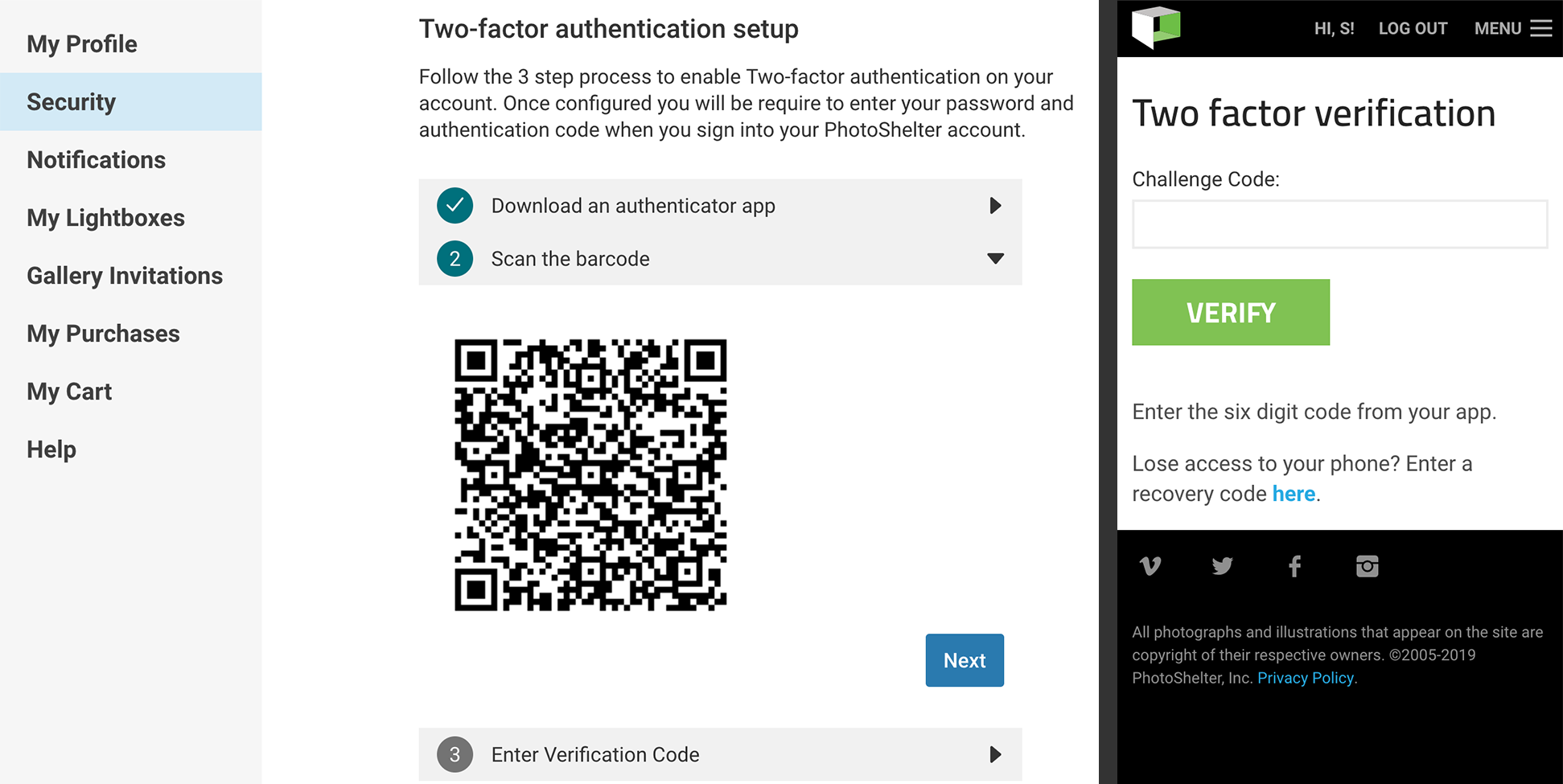Click the Vimeo social icon
The image size is (1563, 784).
tap(1150, 565)
